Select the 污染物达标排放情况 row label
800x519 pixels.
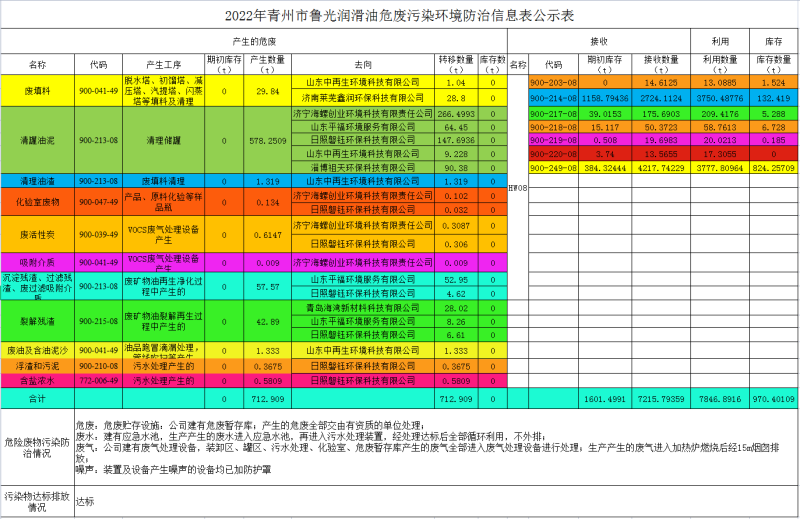(37, 501)
